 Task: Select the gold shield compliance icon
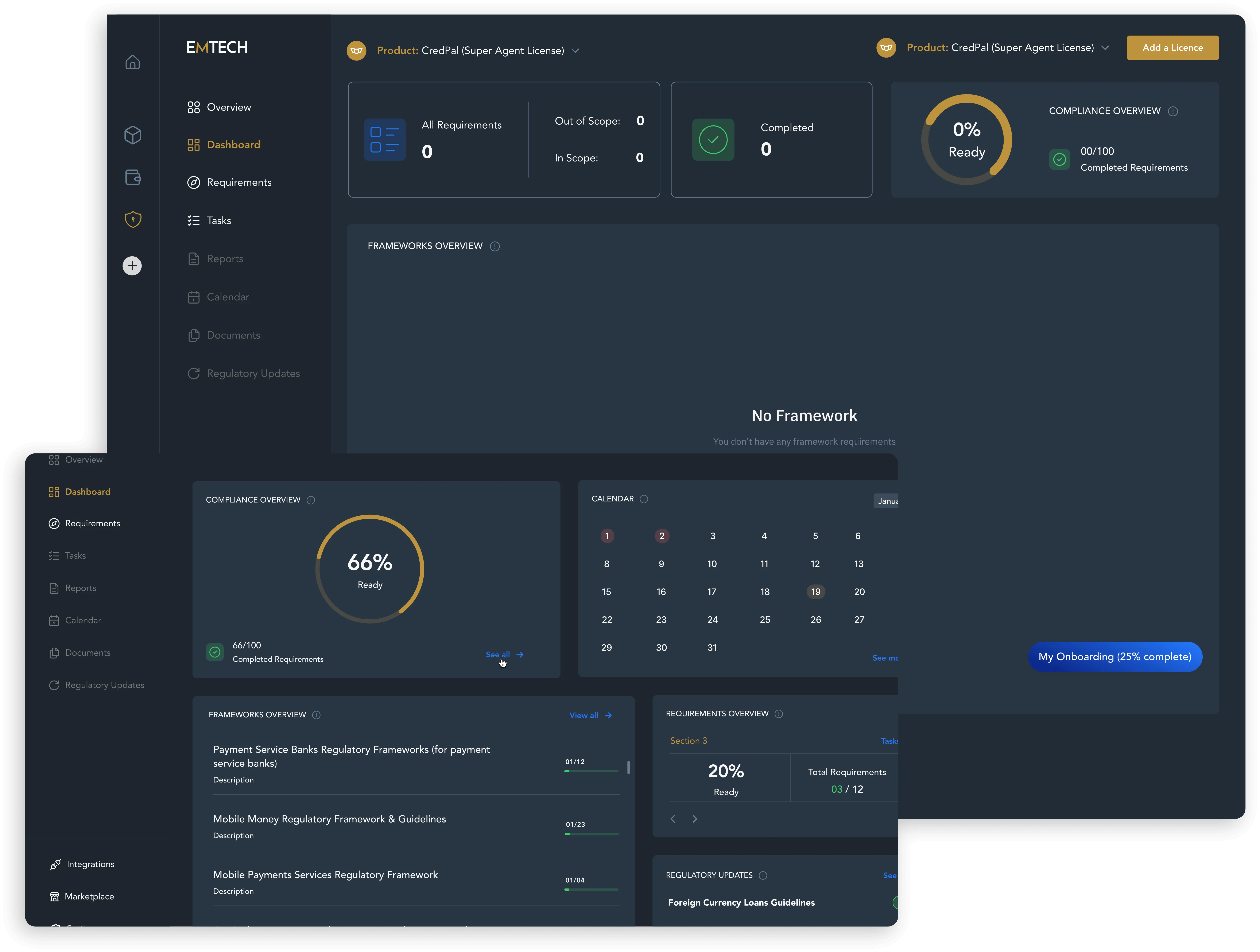coord(133,219)
